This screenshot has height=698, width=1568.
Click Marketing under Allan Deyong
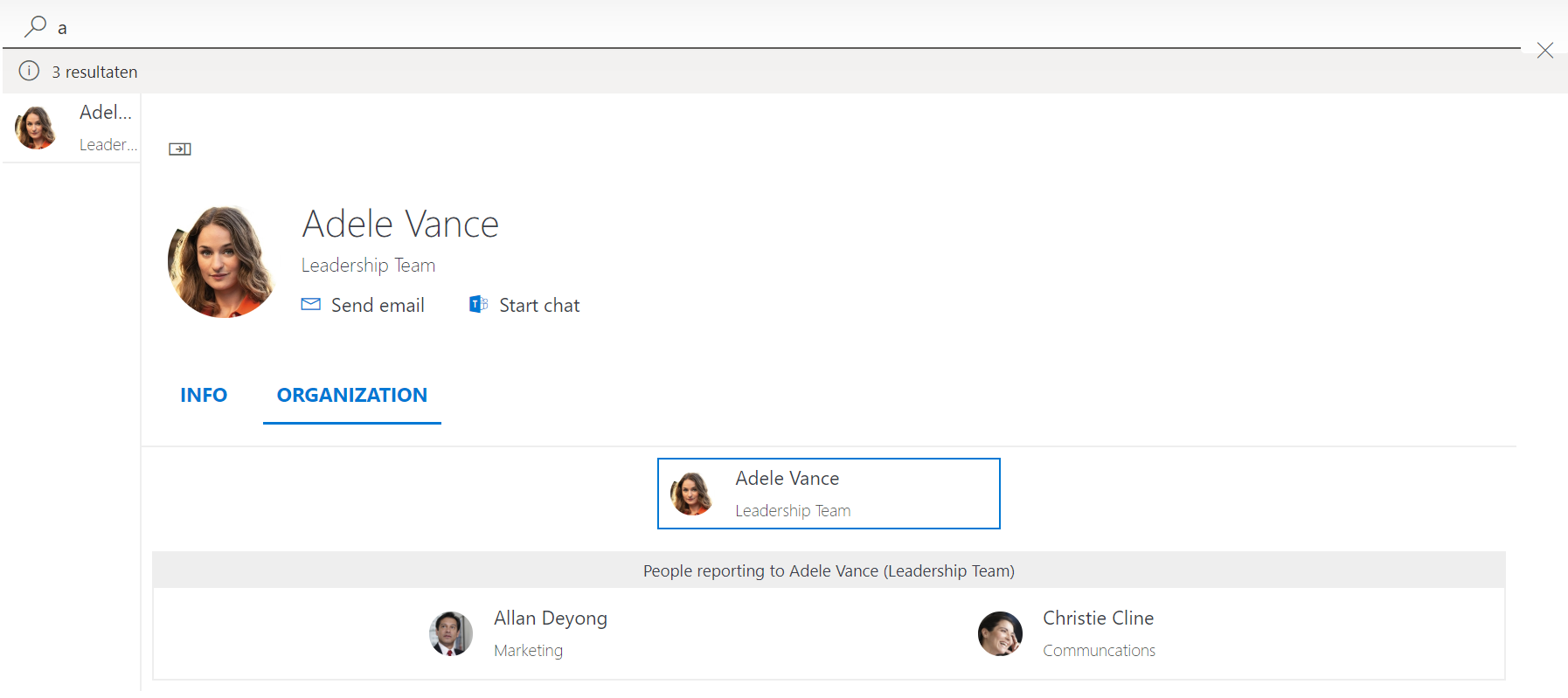tap(528, 650)
